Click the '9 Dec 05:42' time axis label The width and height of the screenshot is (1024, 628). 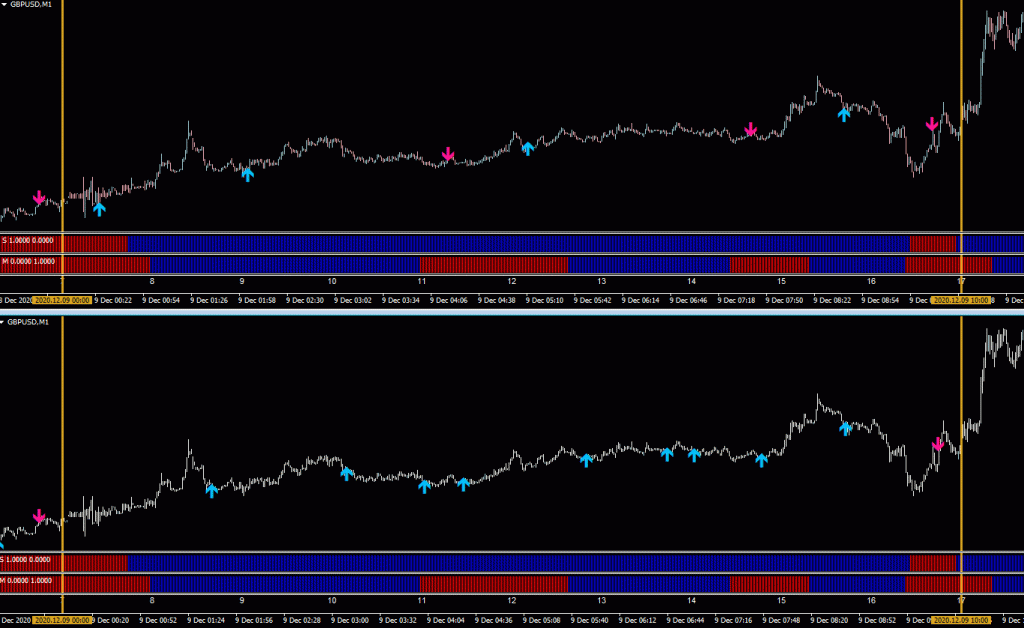[592, 301]
